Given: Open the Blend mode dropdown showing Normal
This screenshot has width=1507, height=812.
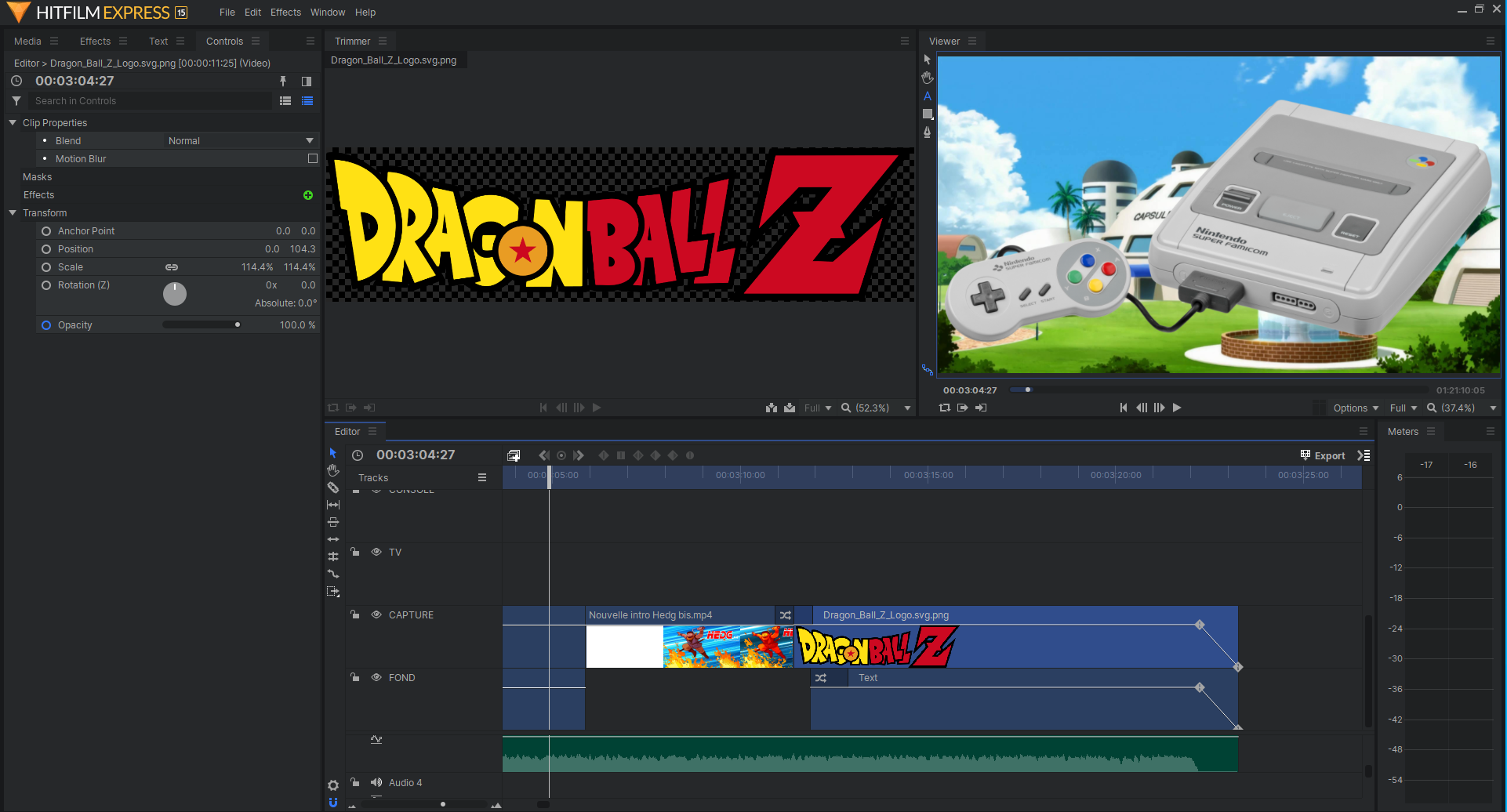Looking at the screenshot, I should coord(240,141).
